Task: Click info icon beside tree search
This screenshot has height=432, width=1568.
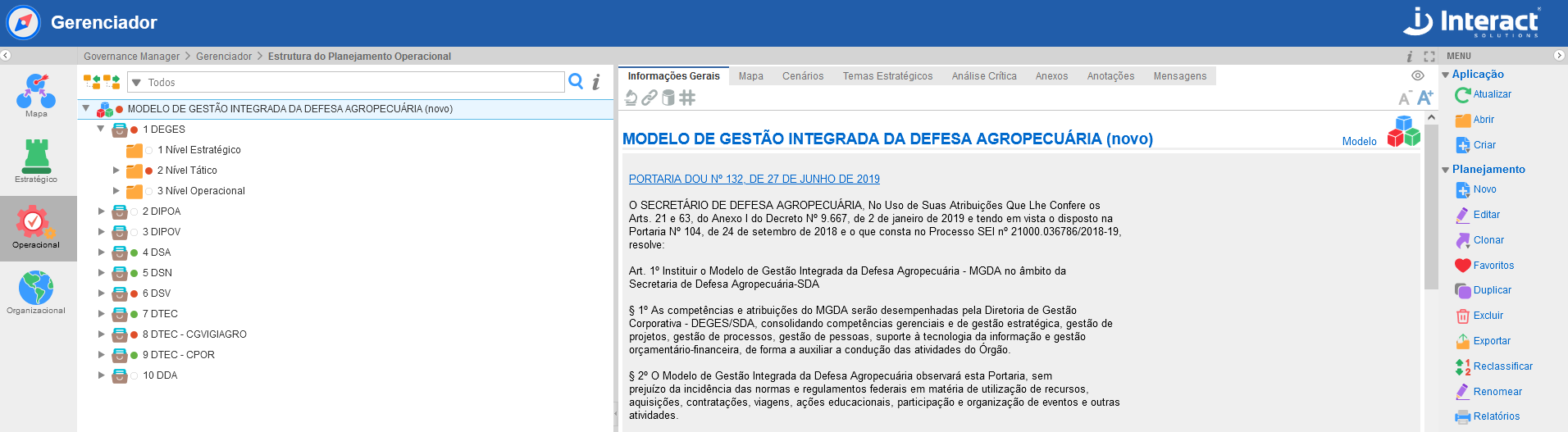Action: pyautogui.click(x=596, y=82)
